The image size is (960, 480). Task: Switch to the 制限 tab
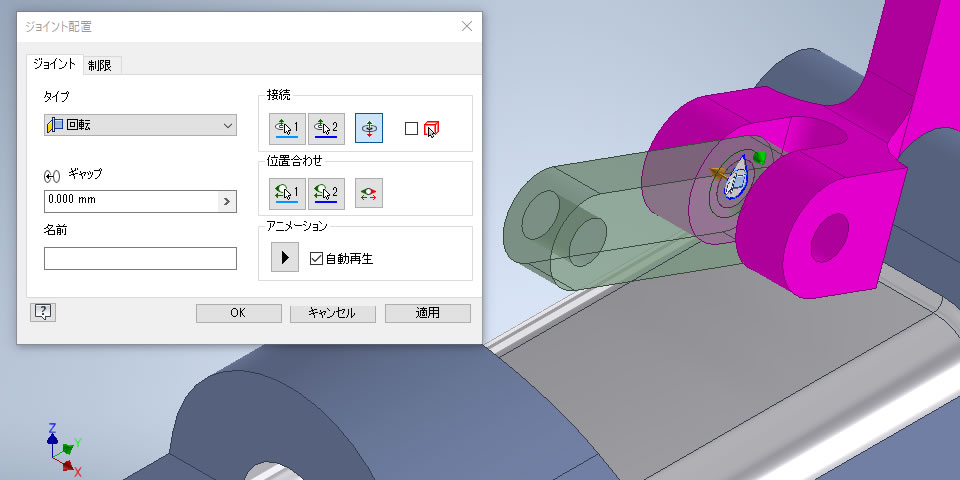(100, 66)
